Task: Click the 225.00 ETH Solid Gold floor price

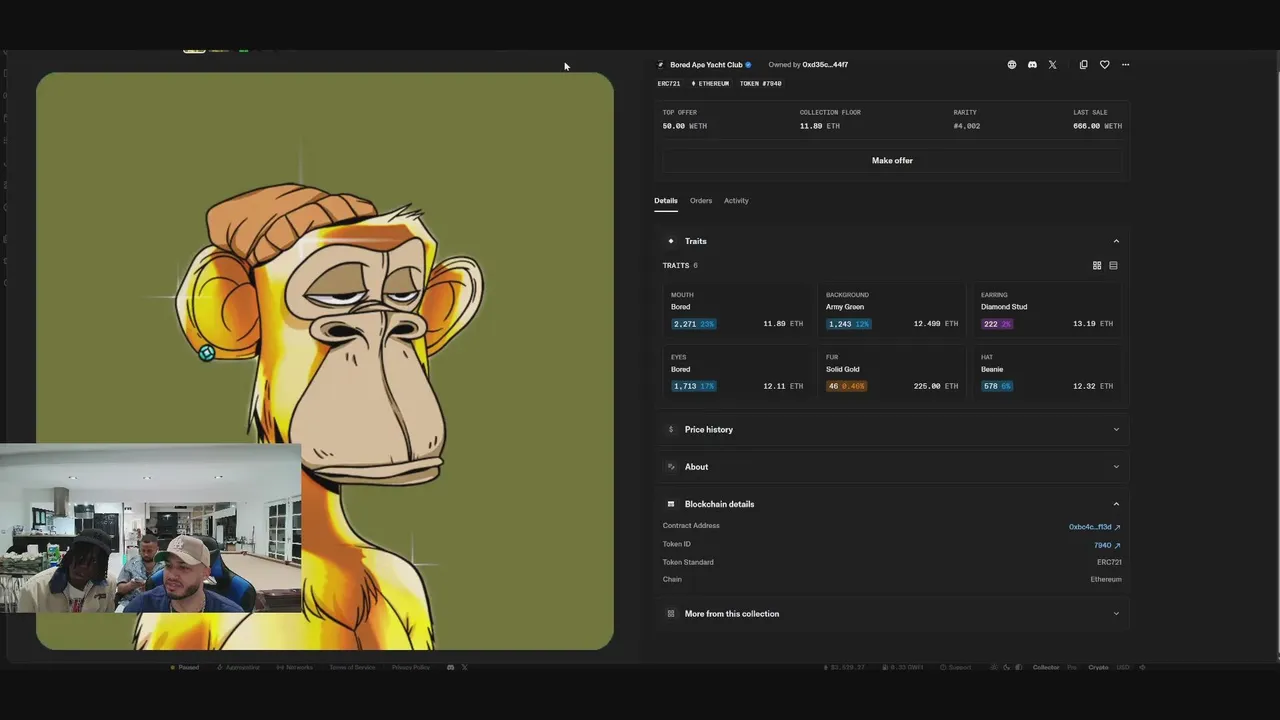Action: [x=936, y=386]
